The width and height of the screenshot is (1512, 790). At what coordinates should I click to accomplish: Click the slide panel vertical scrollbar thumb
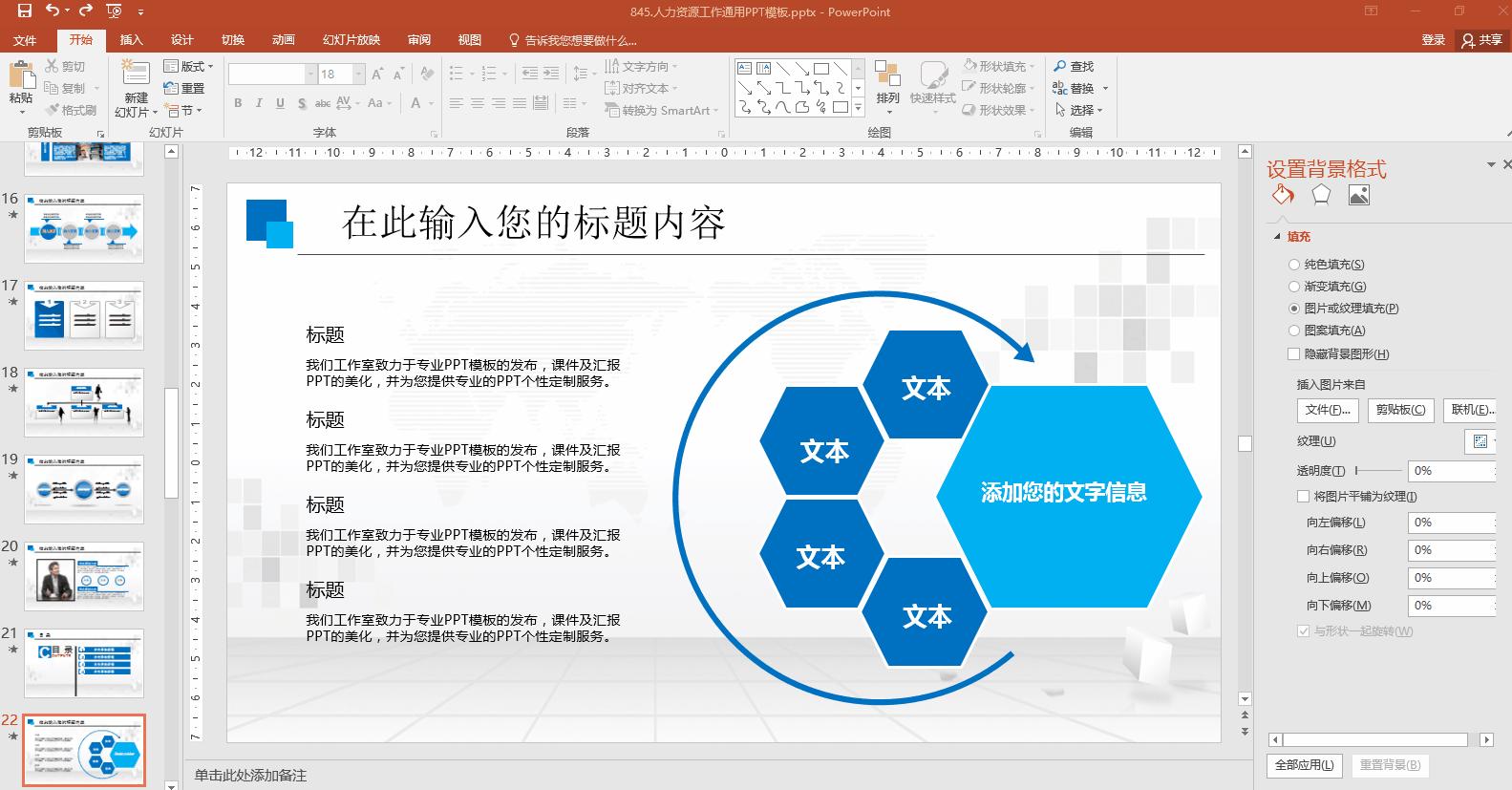pyautogui.click(x=172, y=443)
